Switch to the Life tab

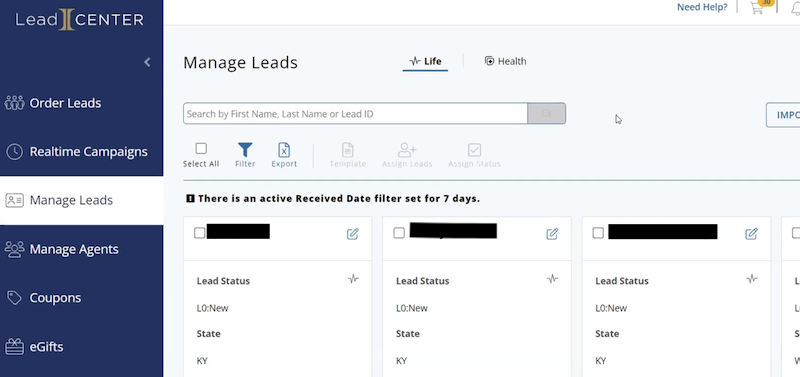[x=425, y=61]
